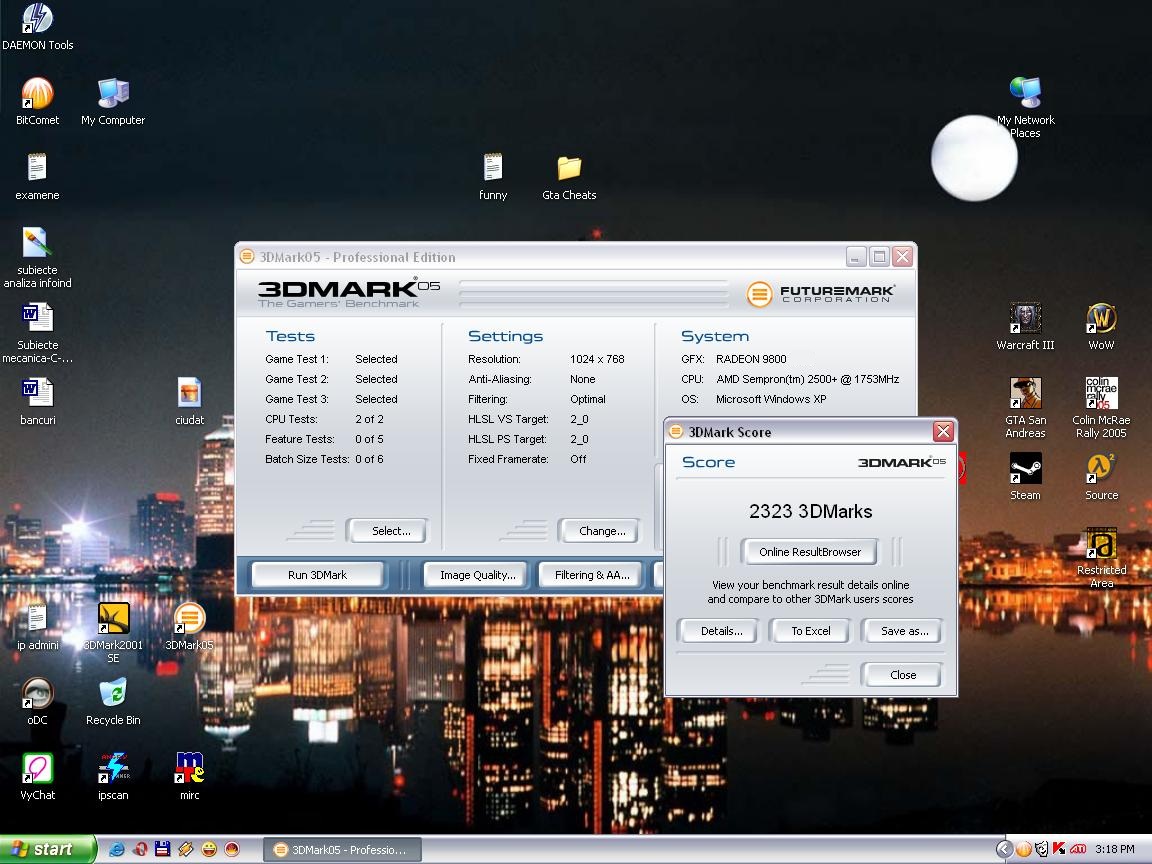The image size is (1152, 864).
Task: Click the Futuremark Corporation logo
Action: pos(821,294)
